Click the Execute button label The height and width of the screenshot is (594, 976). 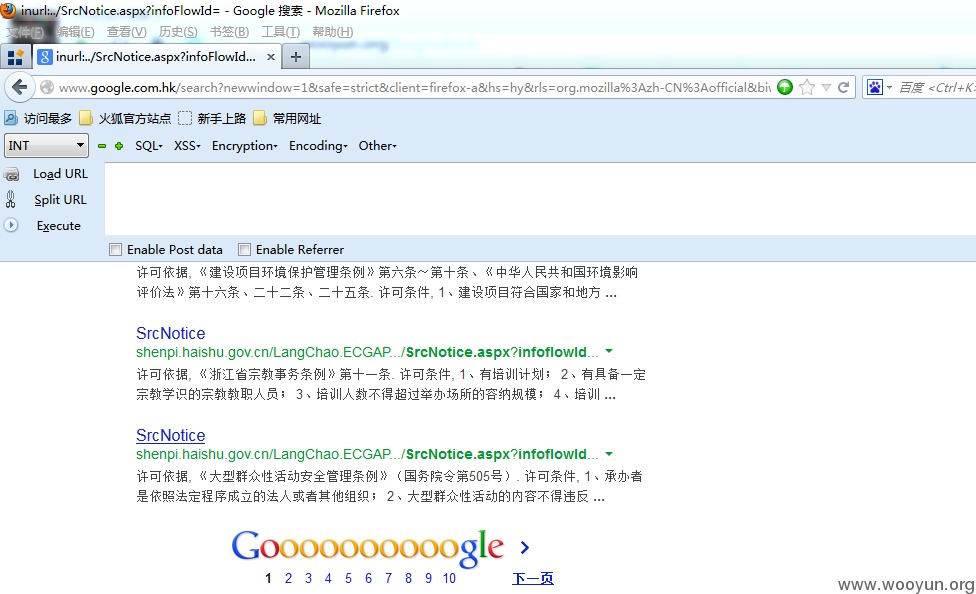[59, 225]
